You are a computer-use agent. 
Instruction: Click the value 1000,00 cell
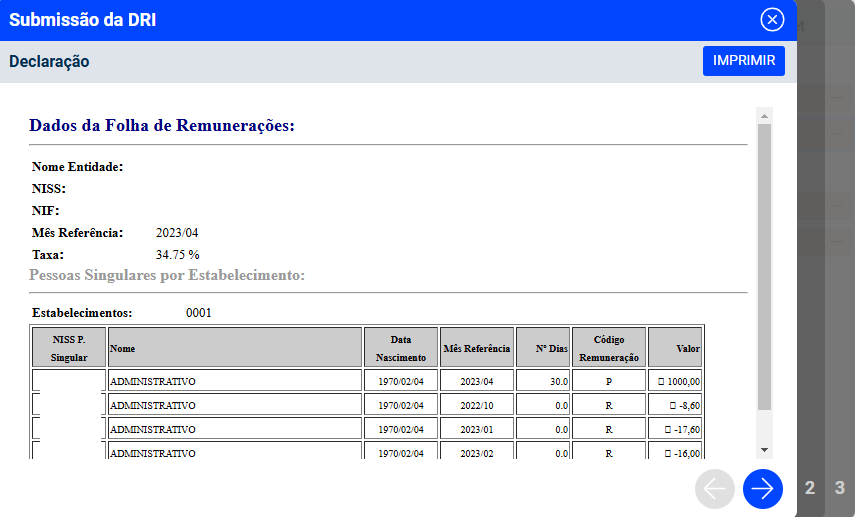coord(675,381)
